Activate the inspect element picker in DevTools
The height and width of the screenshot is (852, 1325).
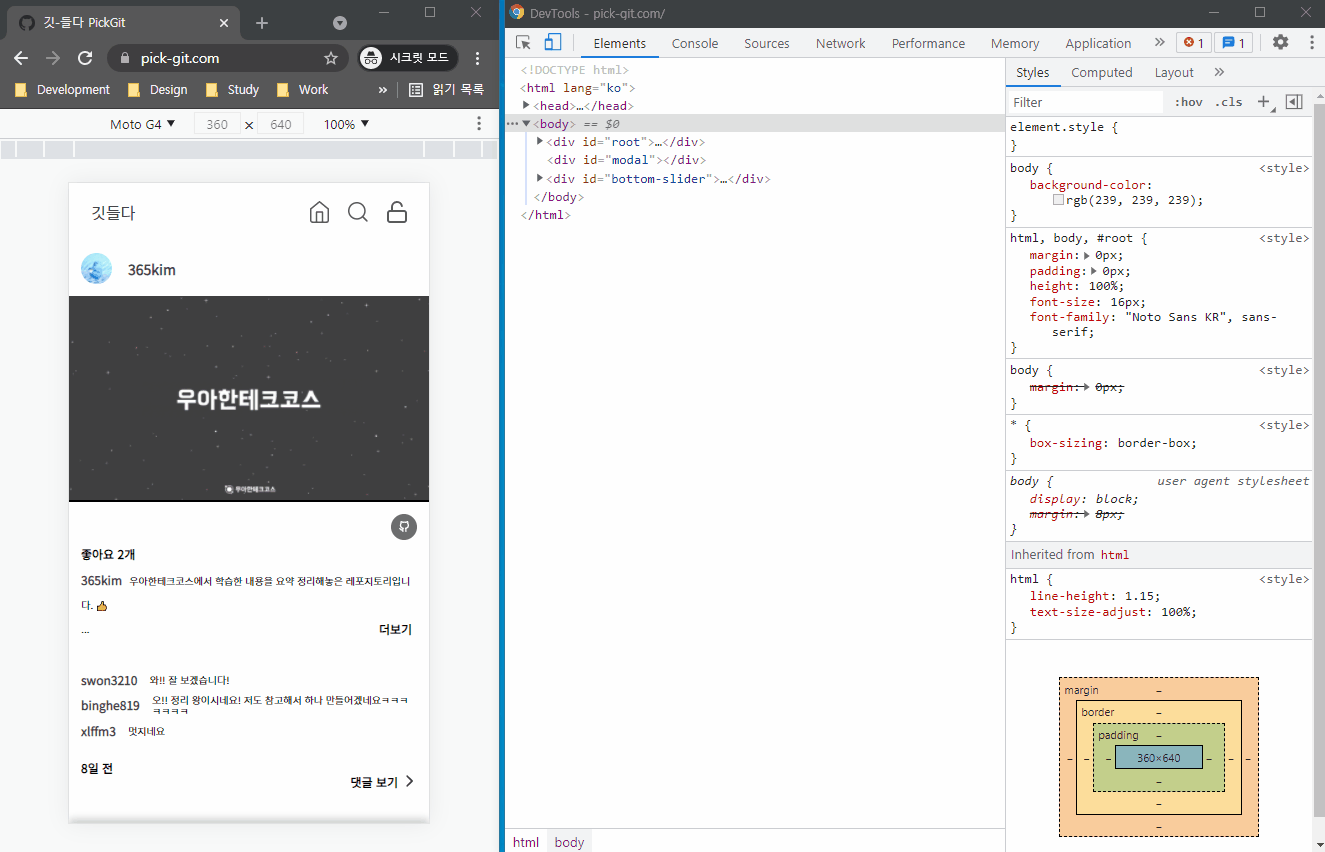(523, 42)
